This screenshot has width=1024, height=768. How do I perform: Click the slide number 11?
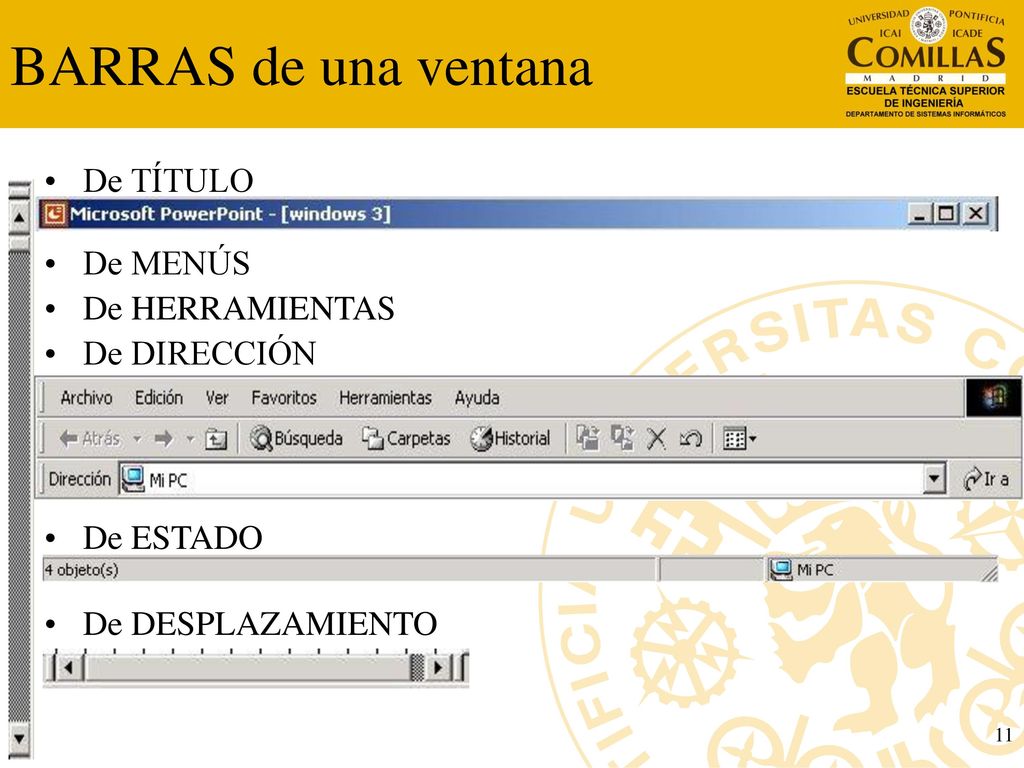coord(1004,735)
